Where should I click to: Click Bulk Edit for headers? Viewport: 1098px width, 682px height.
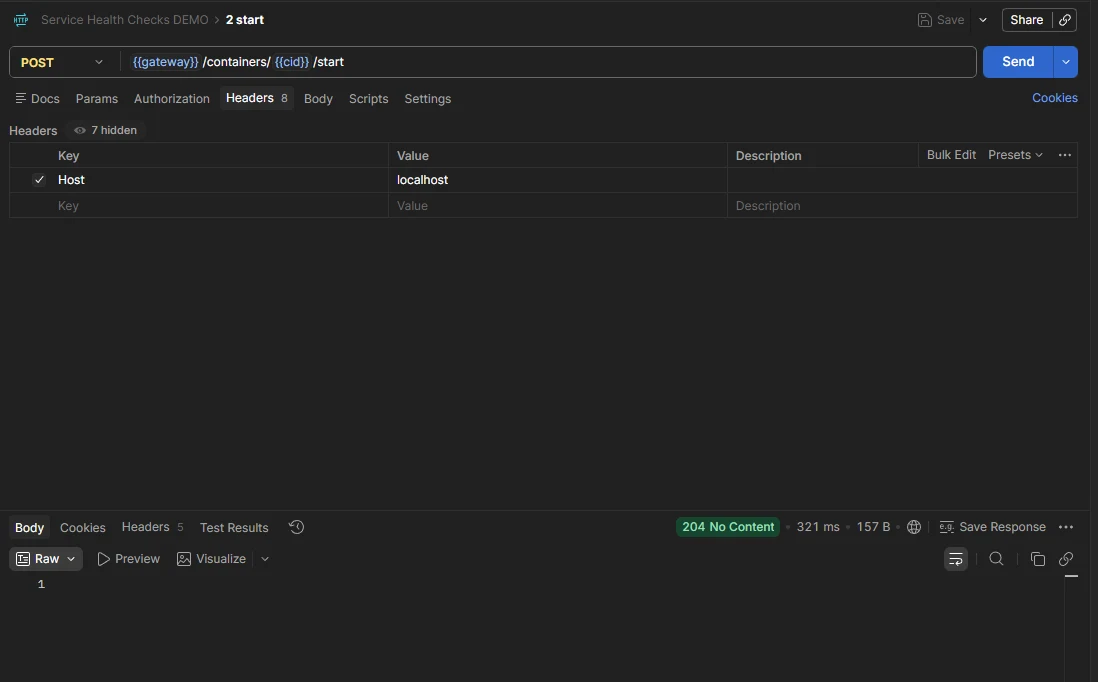click(951, 155)
